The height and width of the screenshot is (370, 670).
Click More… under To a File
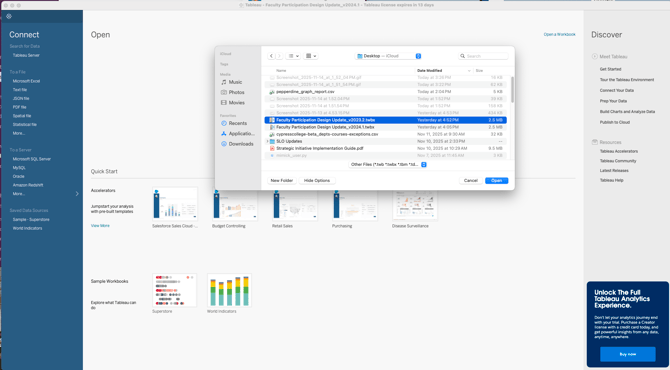18,133
